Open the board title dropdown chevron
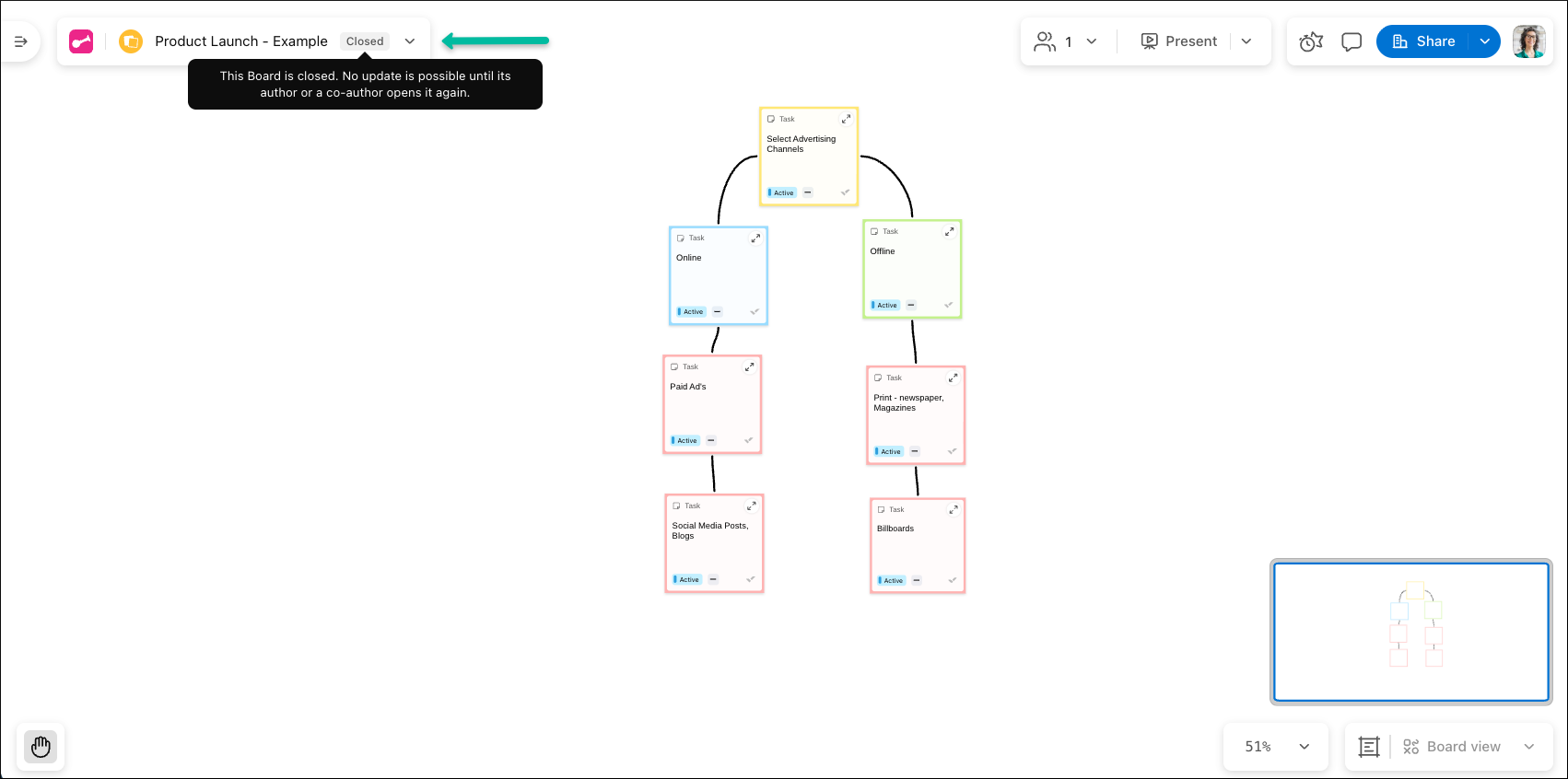This screenshot has width=1568, height=779. [x=410, y=41]
